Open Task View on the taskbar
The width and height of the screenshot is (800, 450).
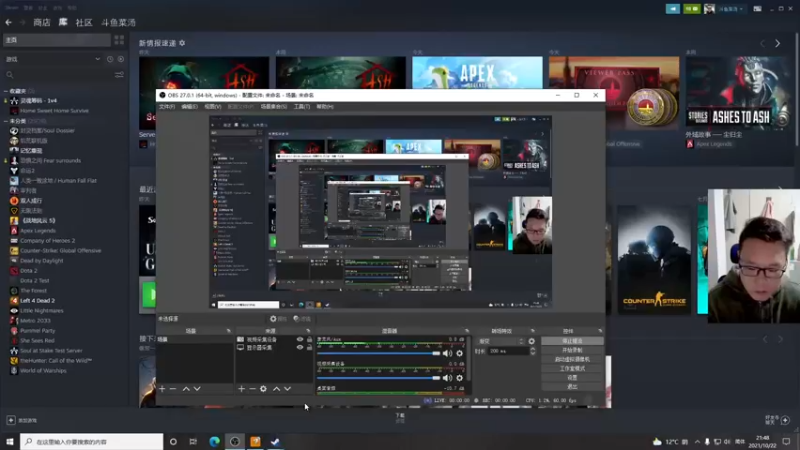(x=193, y=441)
